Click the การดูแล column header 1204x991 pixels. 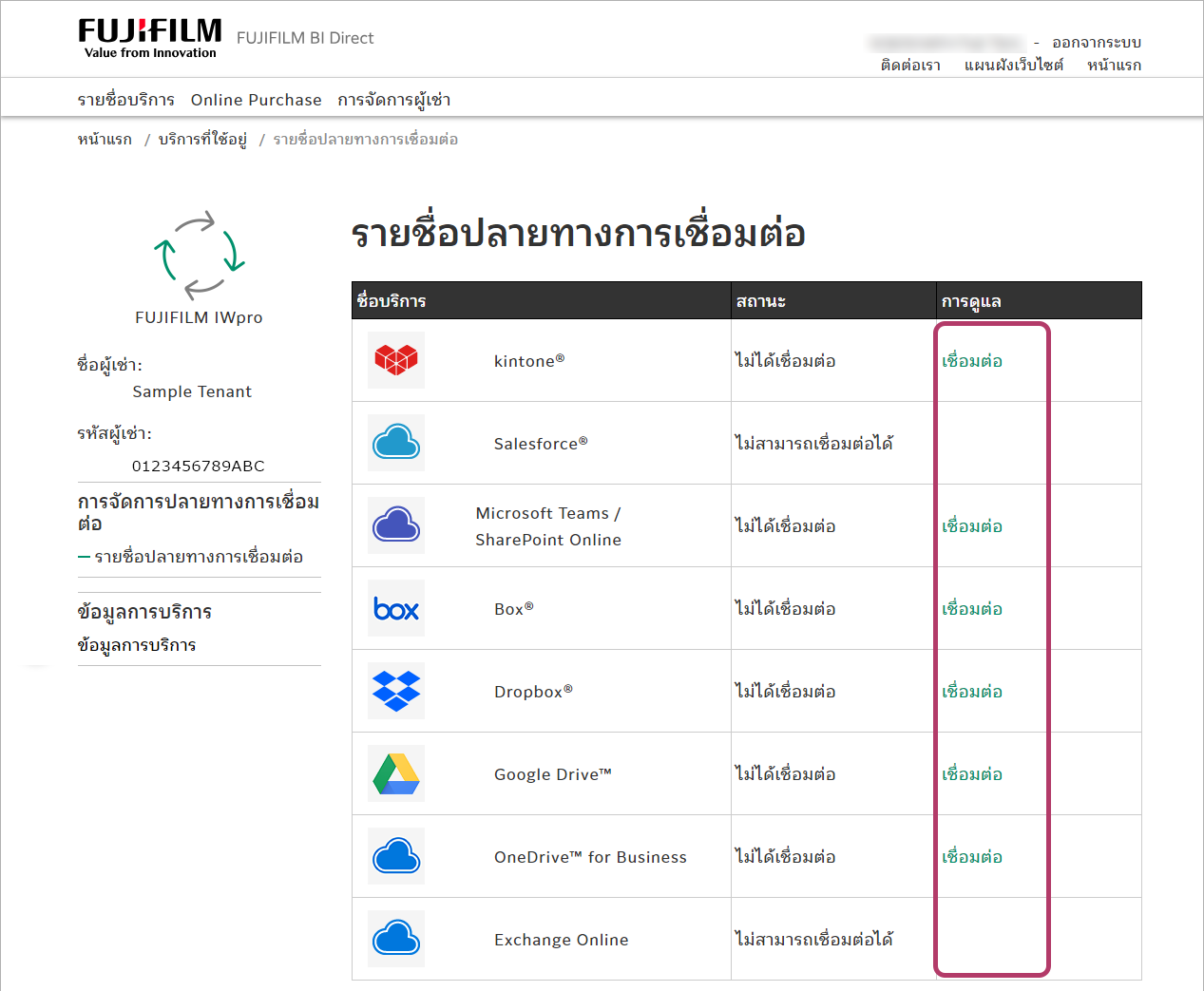(971, 301)
